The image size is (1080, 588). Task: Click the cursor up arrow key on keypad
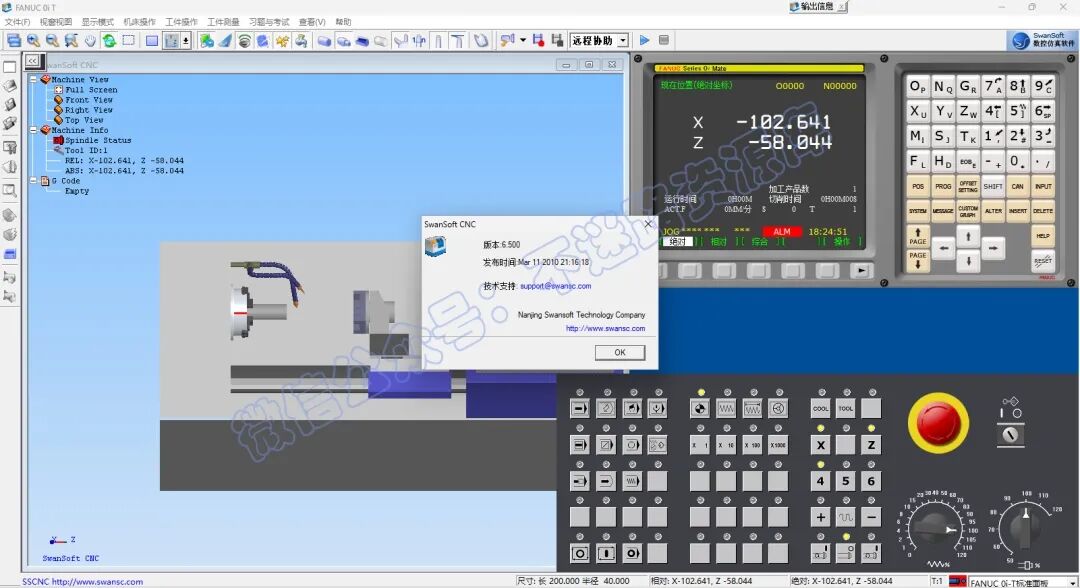coord(968,236)
